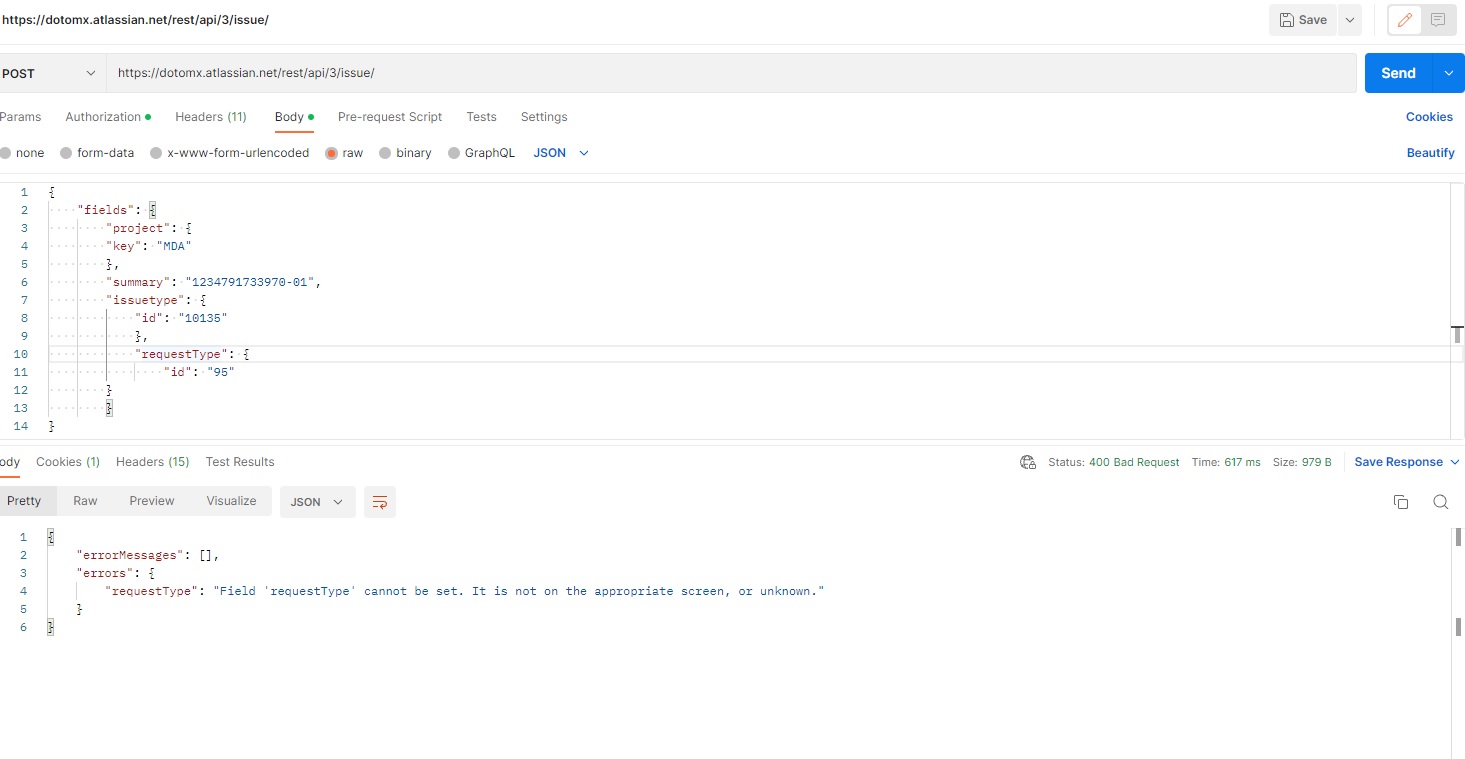Click the Send button

point(1399,73)
